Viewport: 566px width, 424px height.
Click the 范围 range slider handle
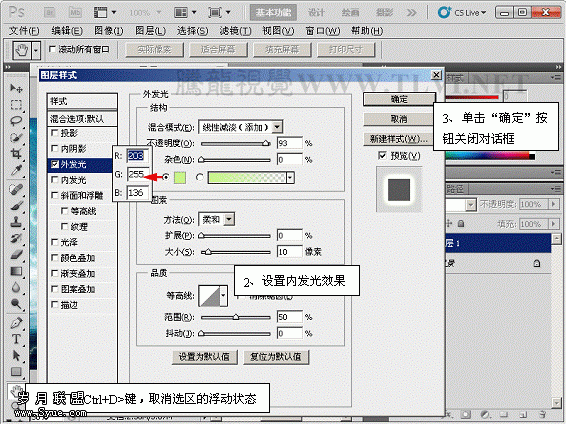[x=236, y=317]
